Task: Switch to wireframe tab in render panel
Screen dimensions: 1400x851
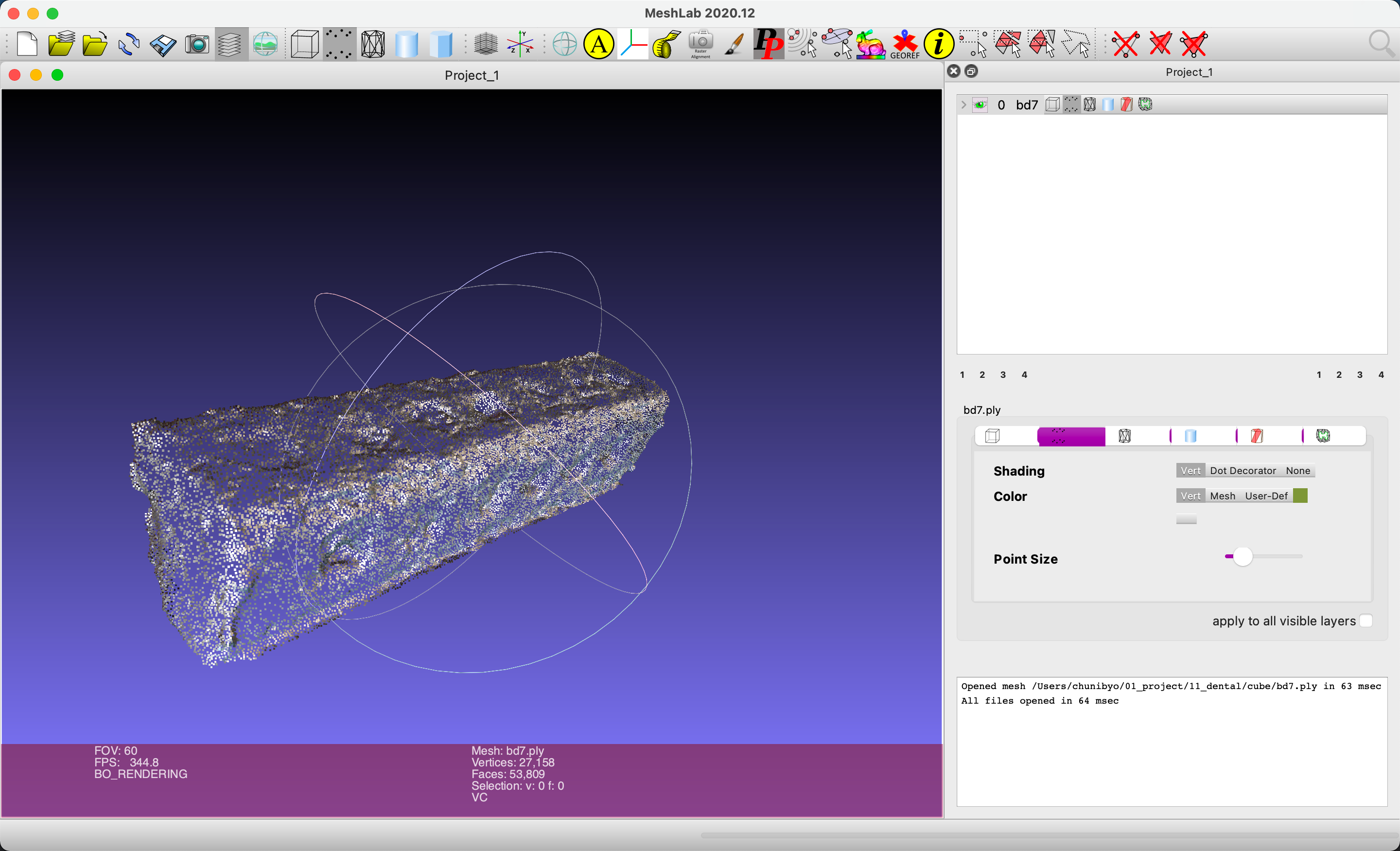Action: (x=1124, y=436)
